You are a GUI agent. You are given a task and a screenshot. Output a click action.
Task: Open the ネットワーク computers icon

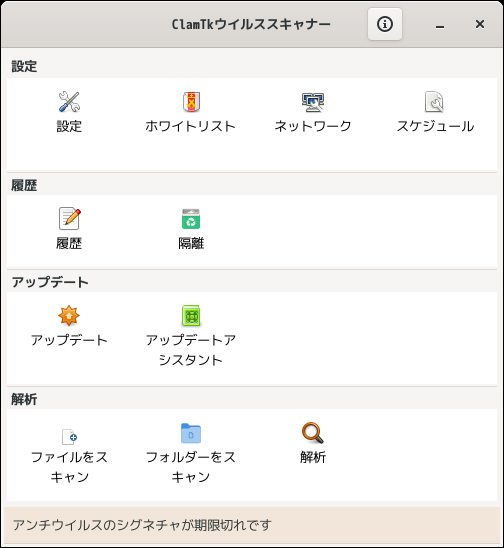[313, 102]
